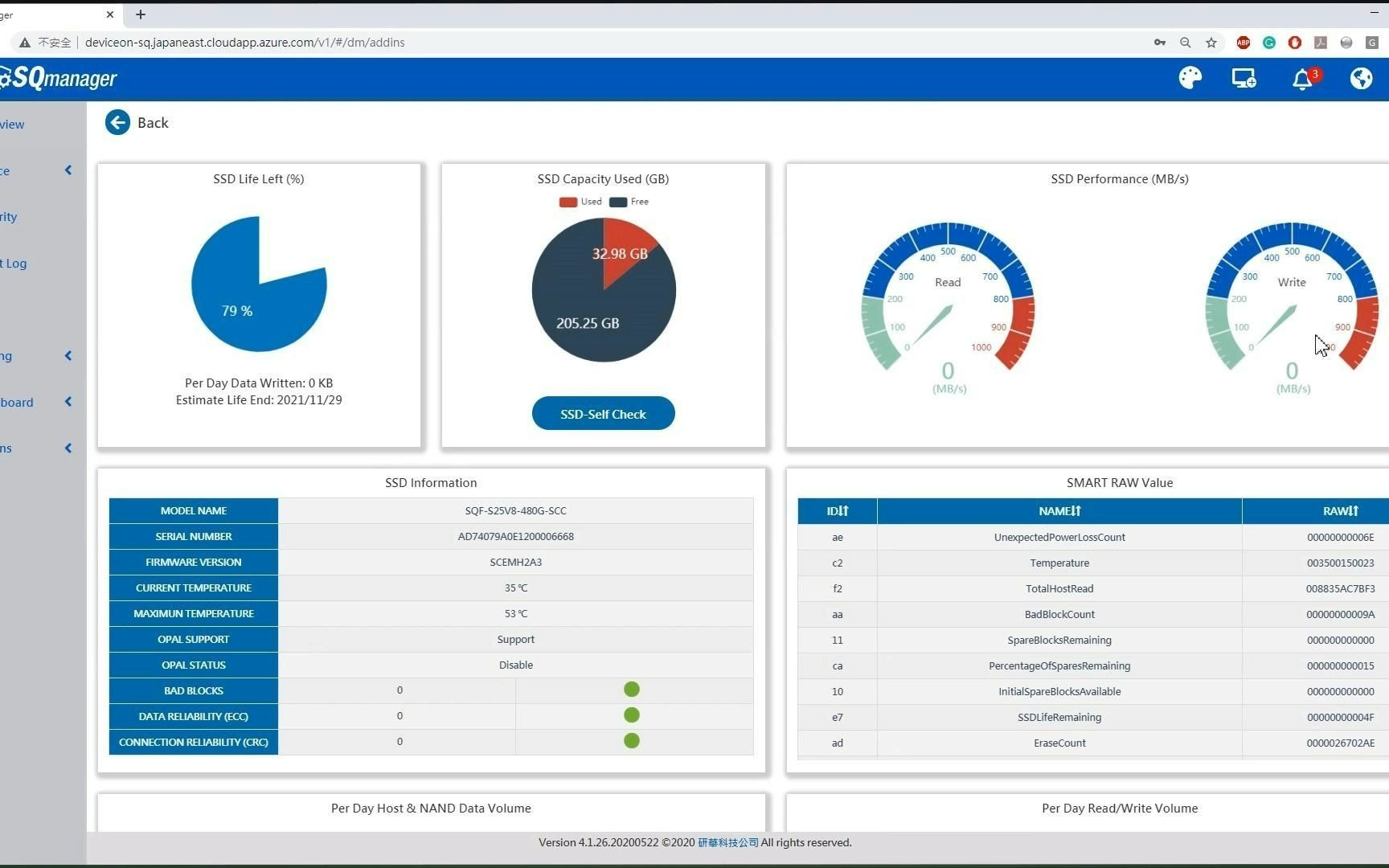Select the SSDLifeRemaining SMART row
1389x868 pixels.
tap(1093, 717)
